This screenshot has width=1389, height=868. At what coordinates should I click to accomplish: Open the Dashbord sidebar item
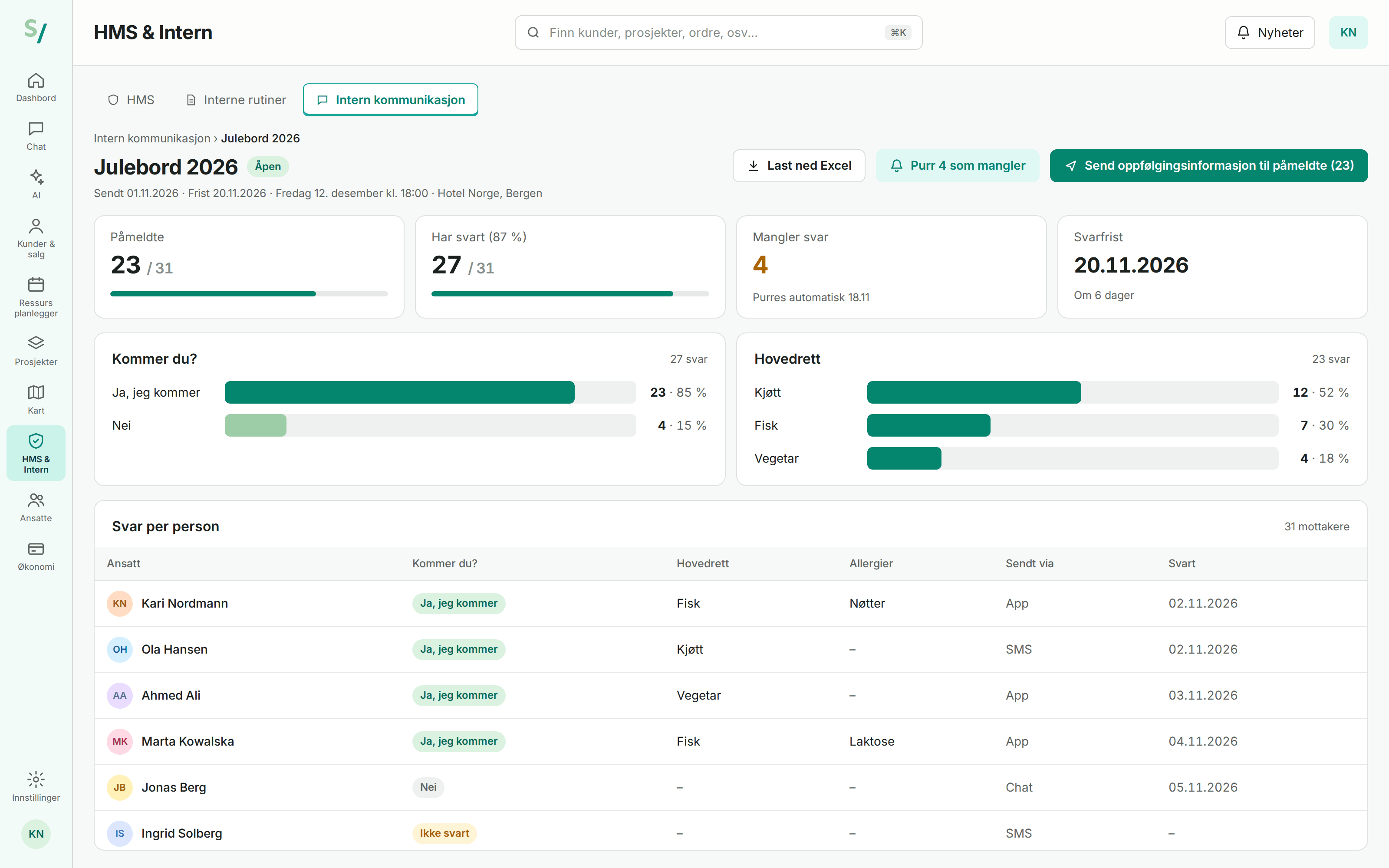click(x=36, y=87)
